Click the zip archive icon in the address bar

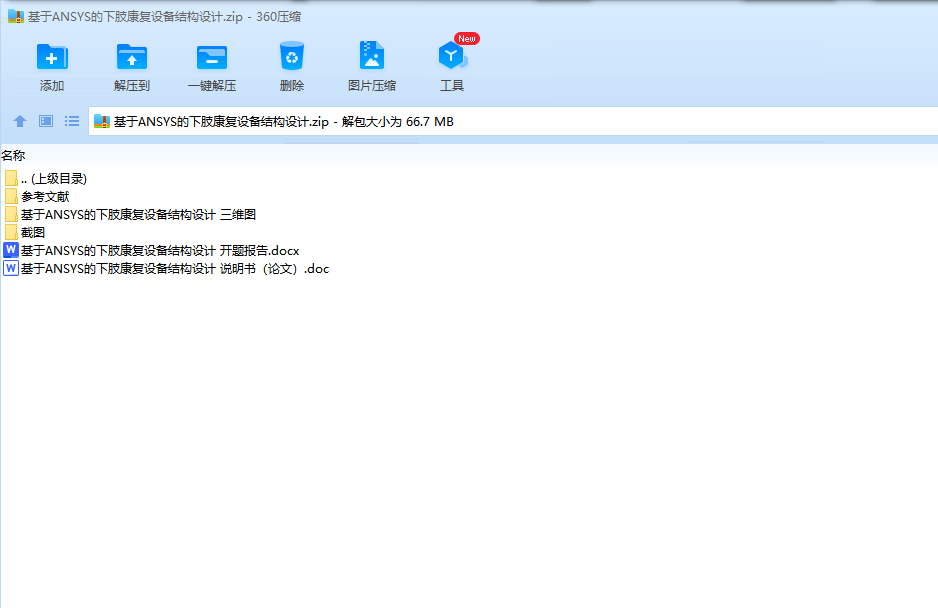[102, 121]
